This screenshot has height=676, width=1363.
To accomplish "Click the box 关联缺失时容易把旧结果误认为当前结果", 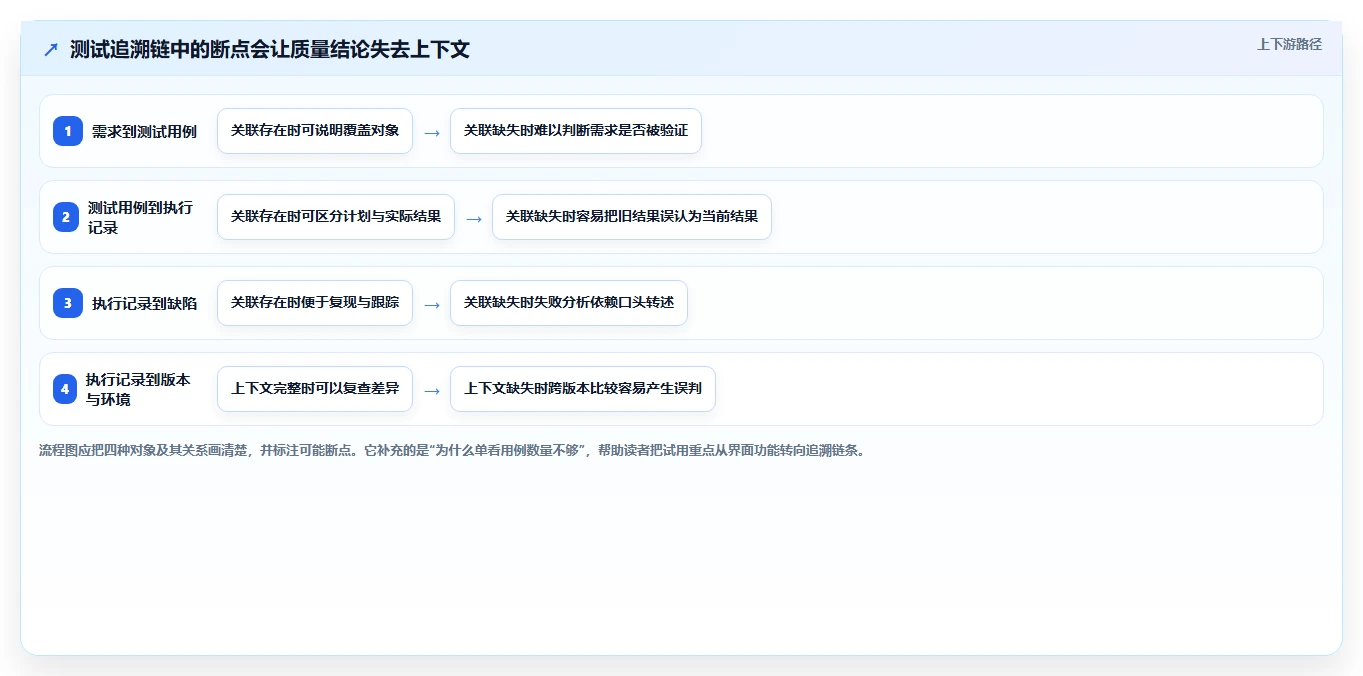I will pos(632,217).
